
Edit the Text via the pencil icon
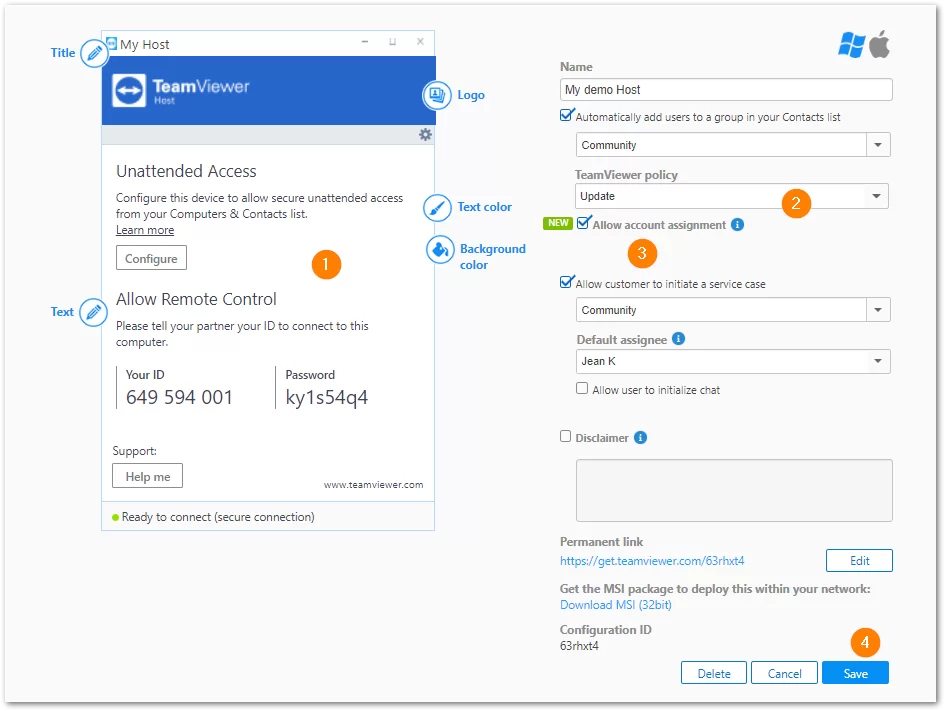[95, 311]
